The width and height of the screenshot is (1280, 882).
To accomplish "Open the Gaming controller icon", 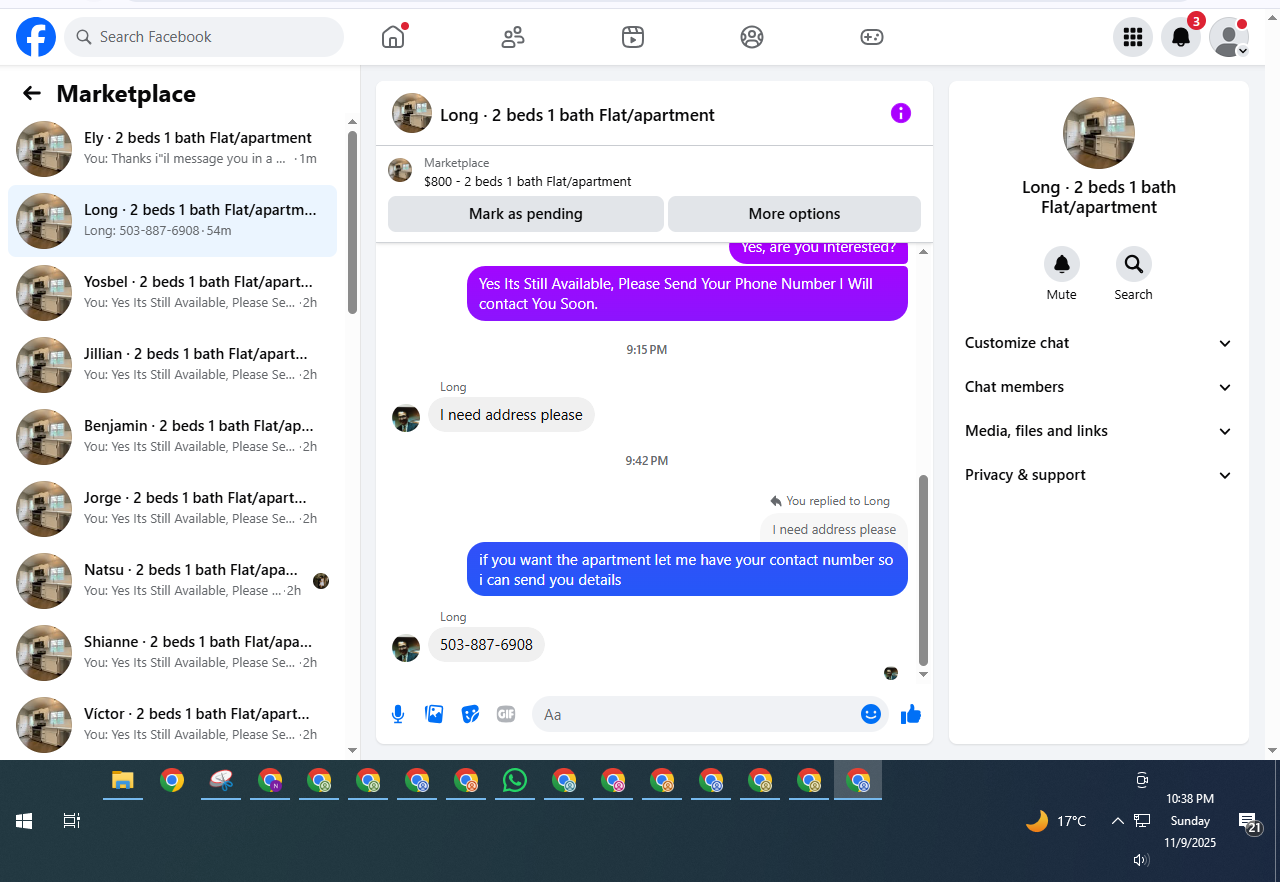I will [x=872, y=37].
